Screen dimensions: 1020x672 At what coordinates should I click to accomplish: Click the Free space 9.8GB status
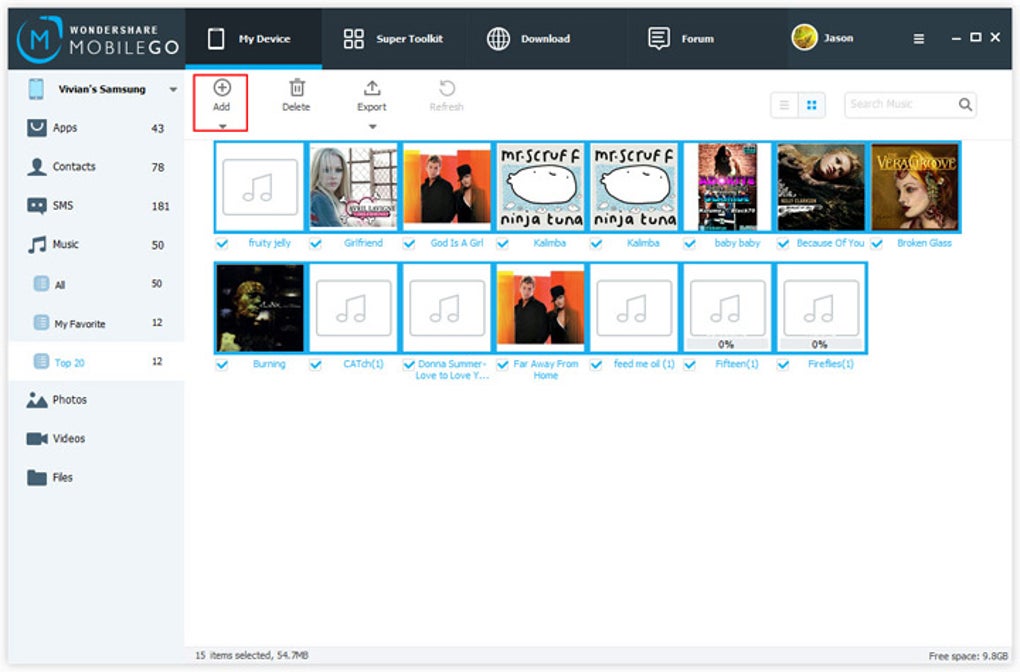pyautogui.click(x=968, y=656)
